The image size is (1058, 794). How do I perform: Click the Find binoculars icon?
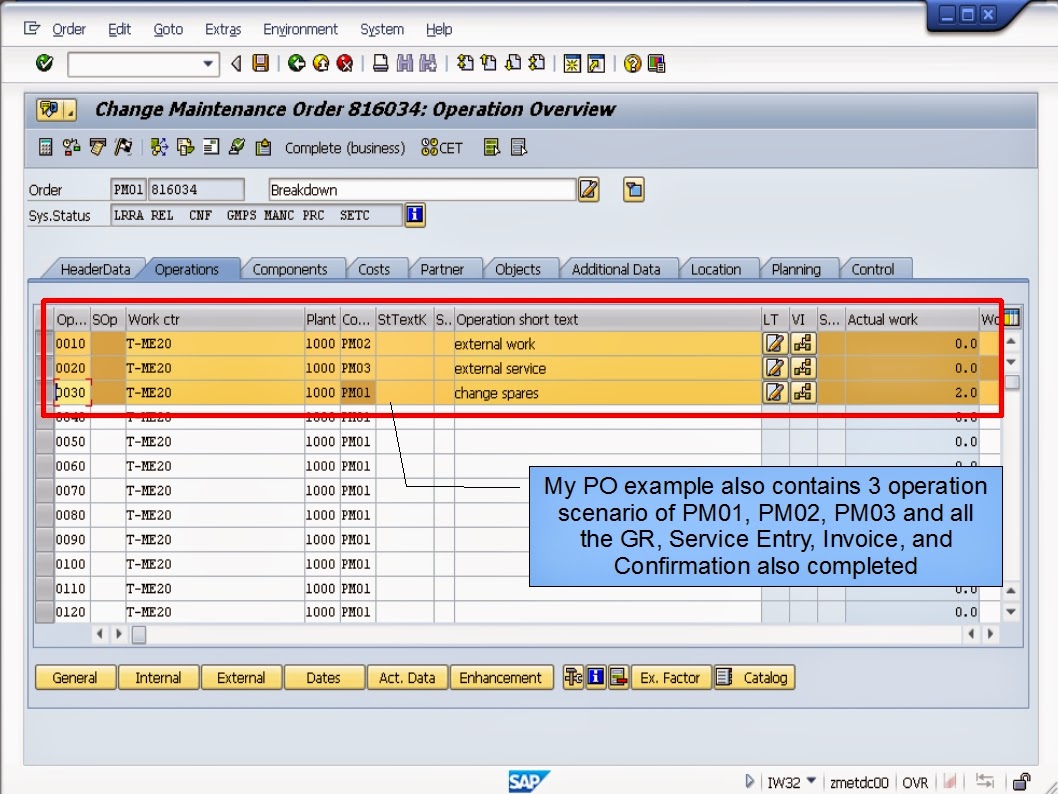[404, 63]
